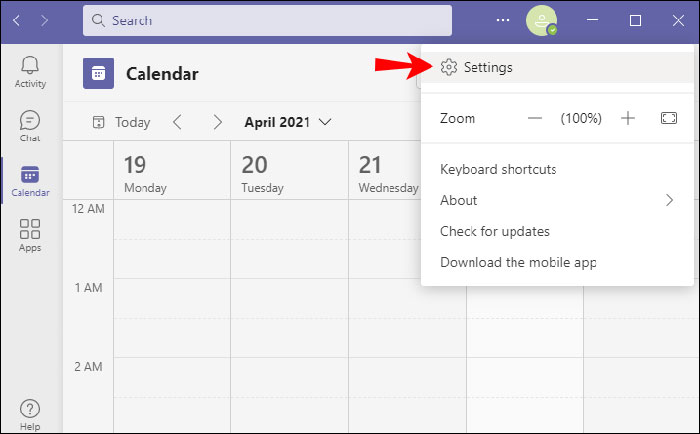The height and width of the screenshot is (434, 700).
Task: Minimize the Teams window
Action: [592, 20]
